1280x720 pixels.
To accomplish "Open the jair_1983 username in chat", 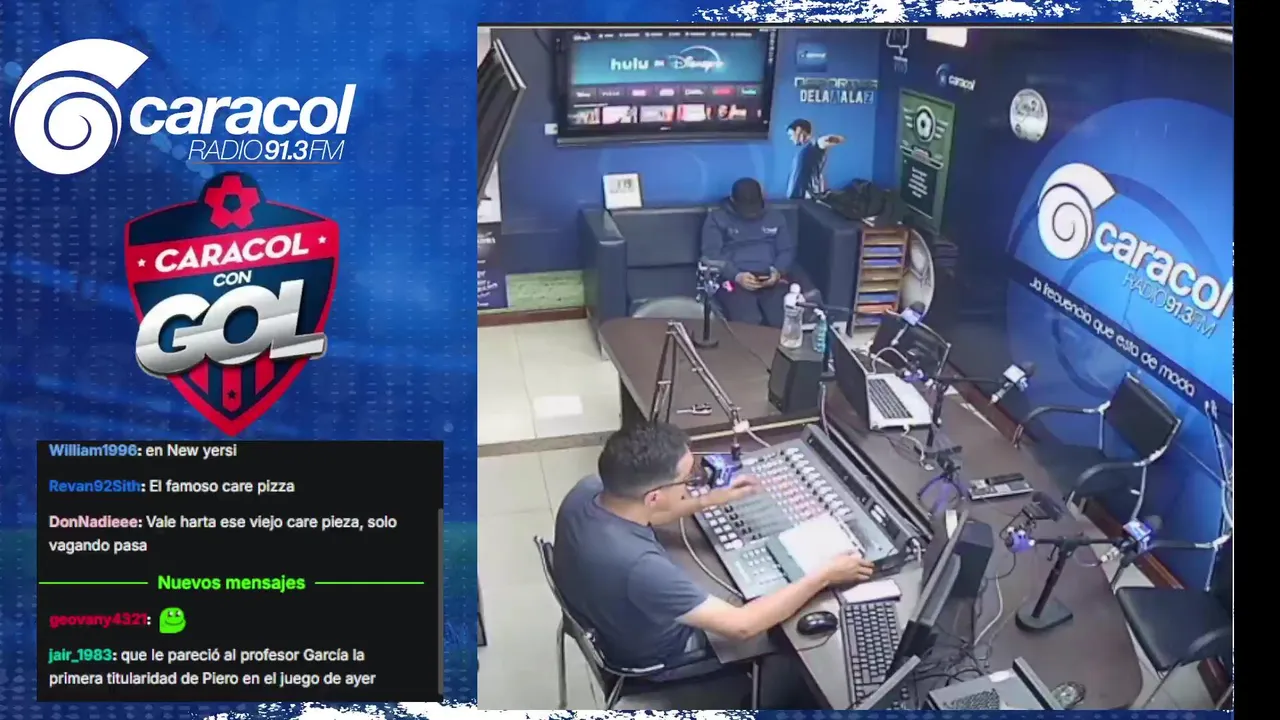I will point(82,656).
